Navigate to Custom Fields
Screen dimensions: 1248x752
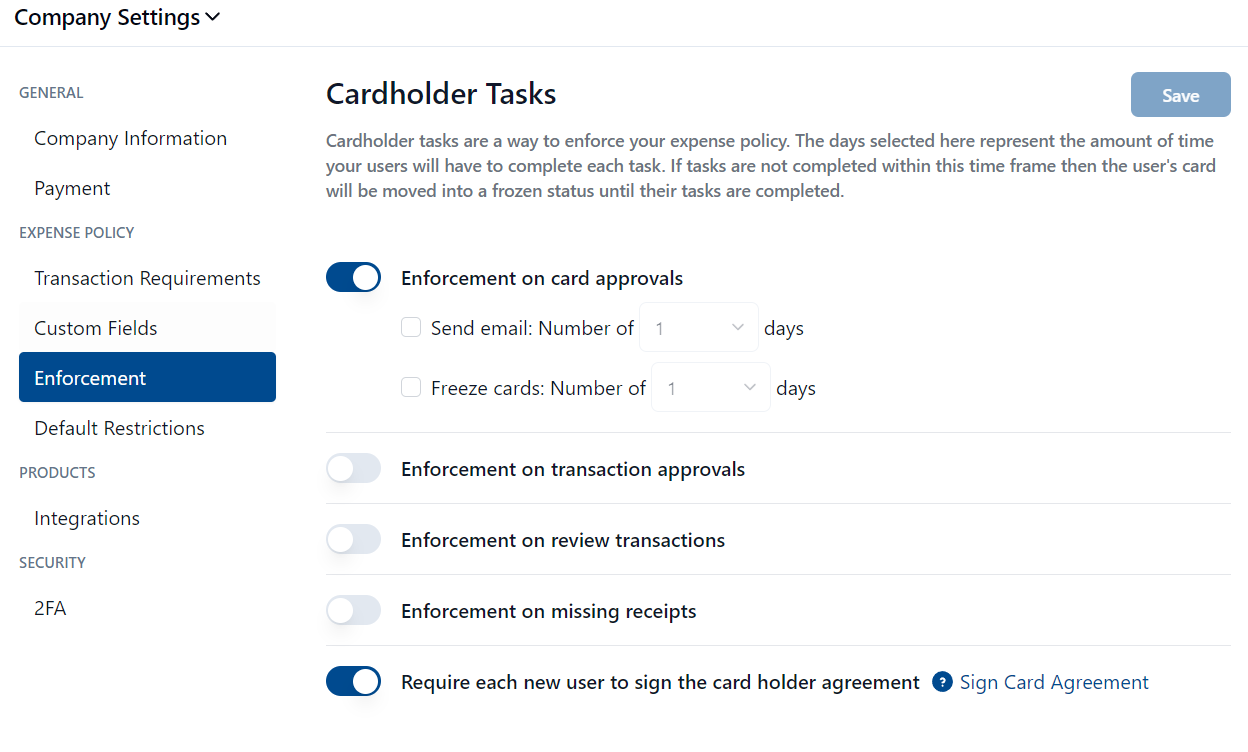click(96, 328)
